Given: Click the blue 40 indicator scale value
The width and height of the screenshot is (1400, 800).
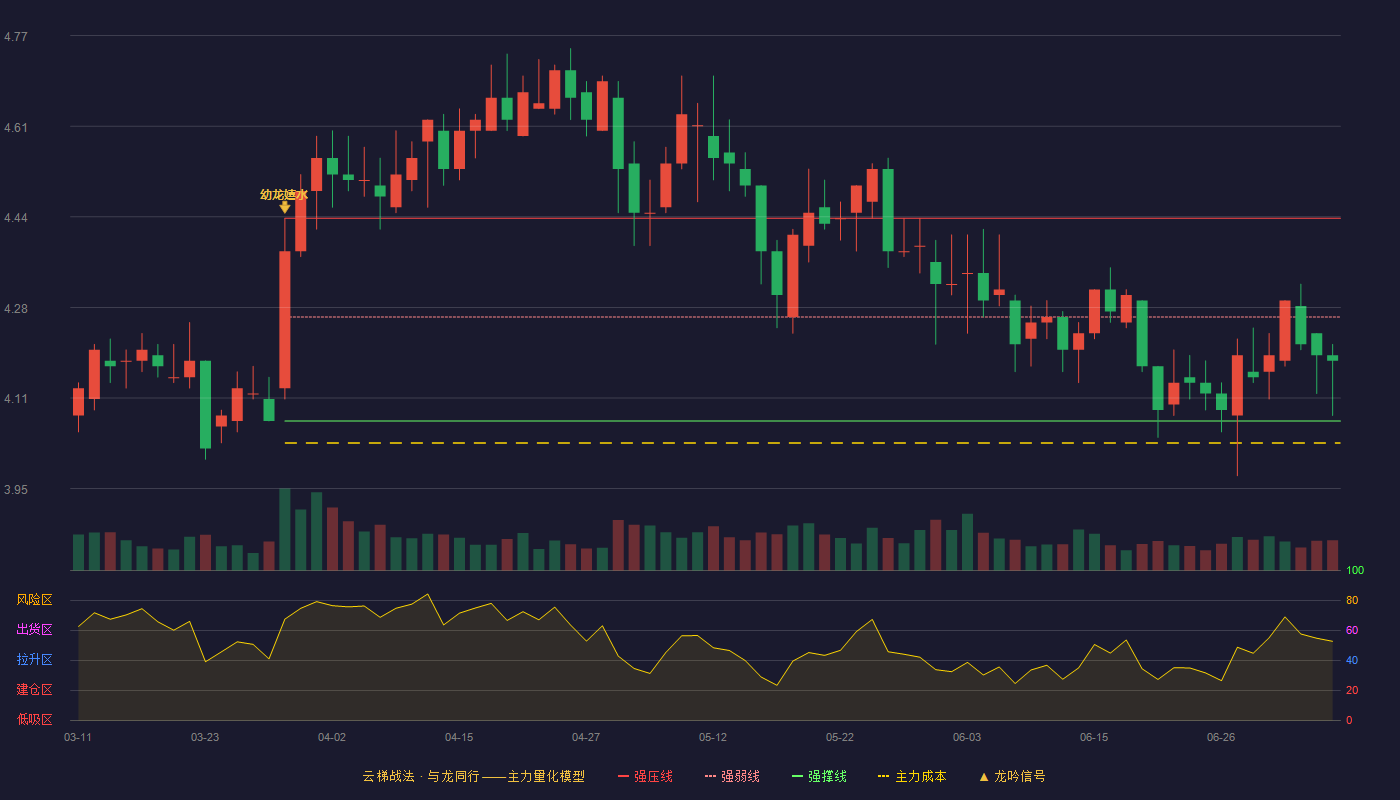Looking at the screenshot, I should coord(1352,660).
